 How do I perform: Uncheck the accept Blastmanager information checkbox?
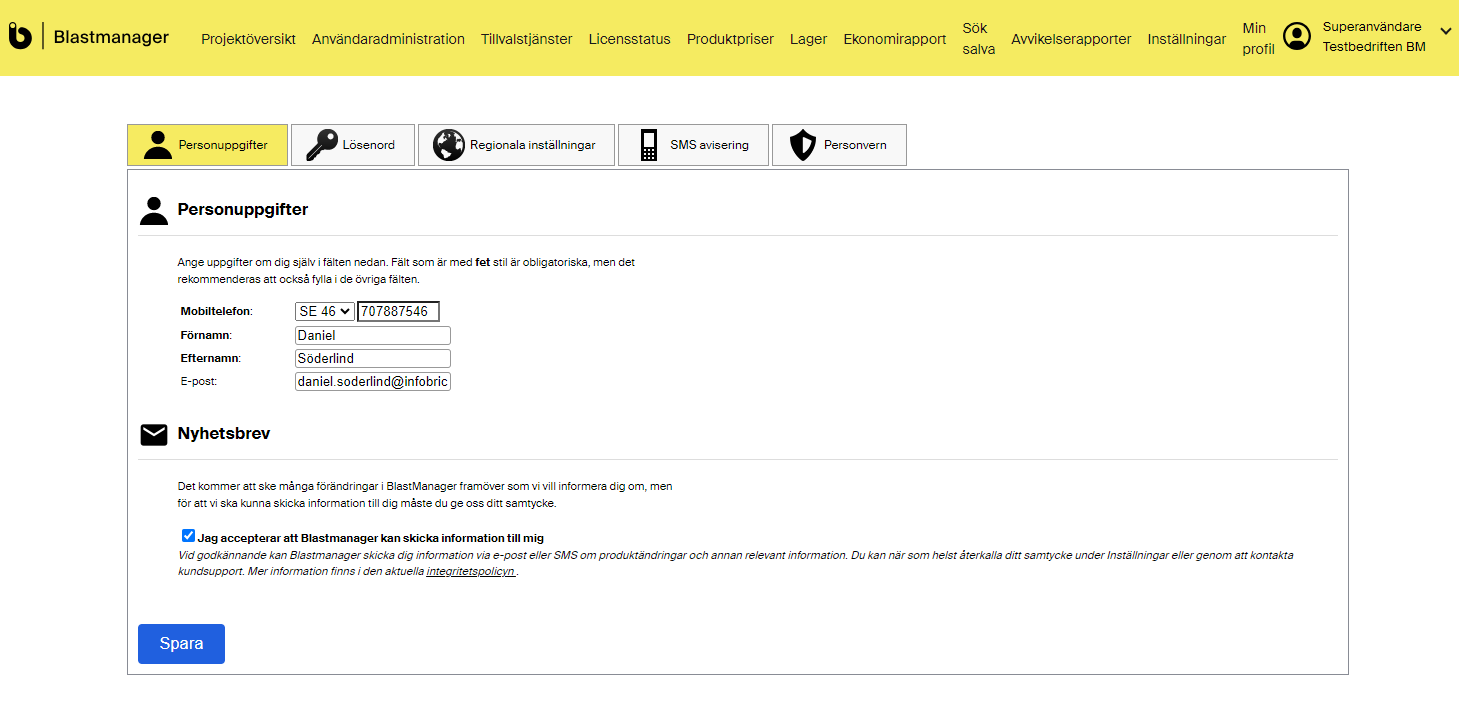(x=188, y=536)
